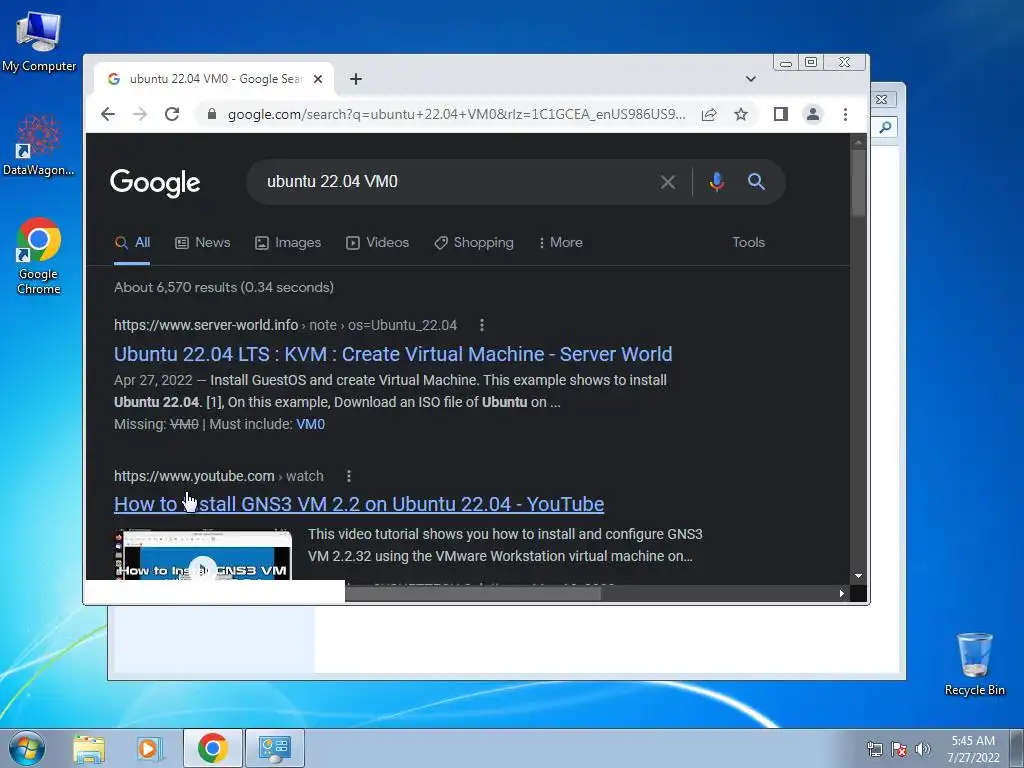This screenshot has height=768, width=1024.
Task: Share this page via the share icon
Action: point(709,115)
